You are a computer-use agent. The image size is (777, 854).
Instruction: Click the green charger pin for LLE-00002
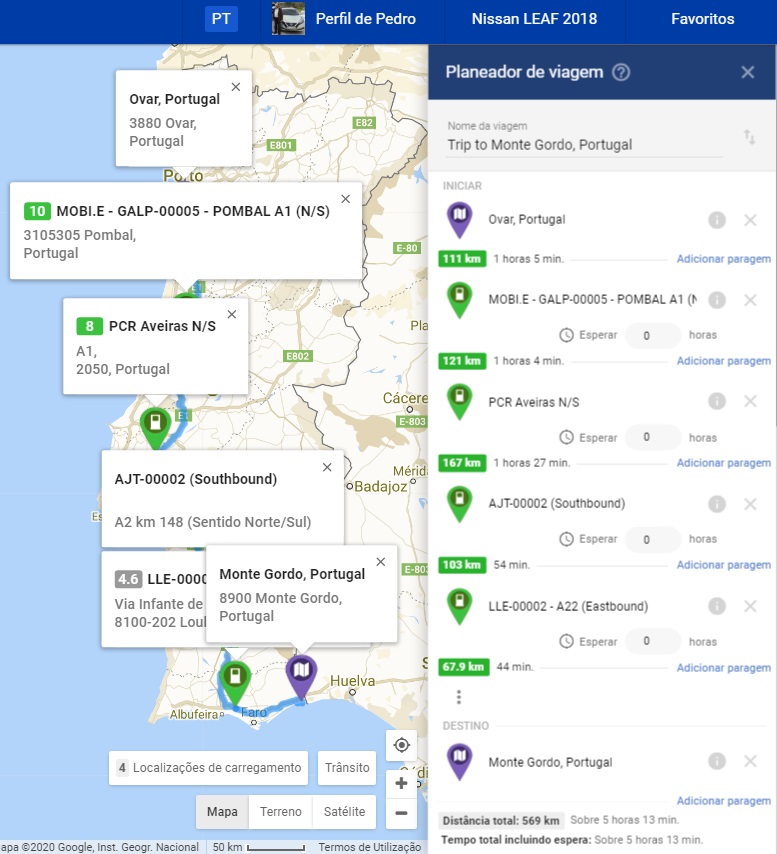coord(460,606)
